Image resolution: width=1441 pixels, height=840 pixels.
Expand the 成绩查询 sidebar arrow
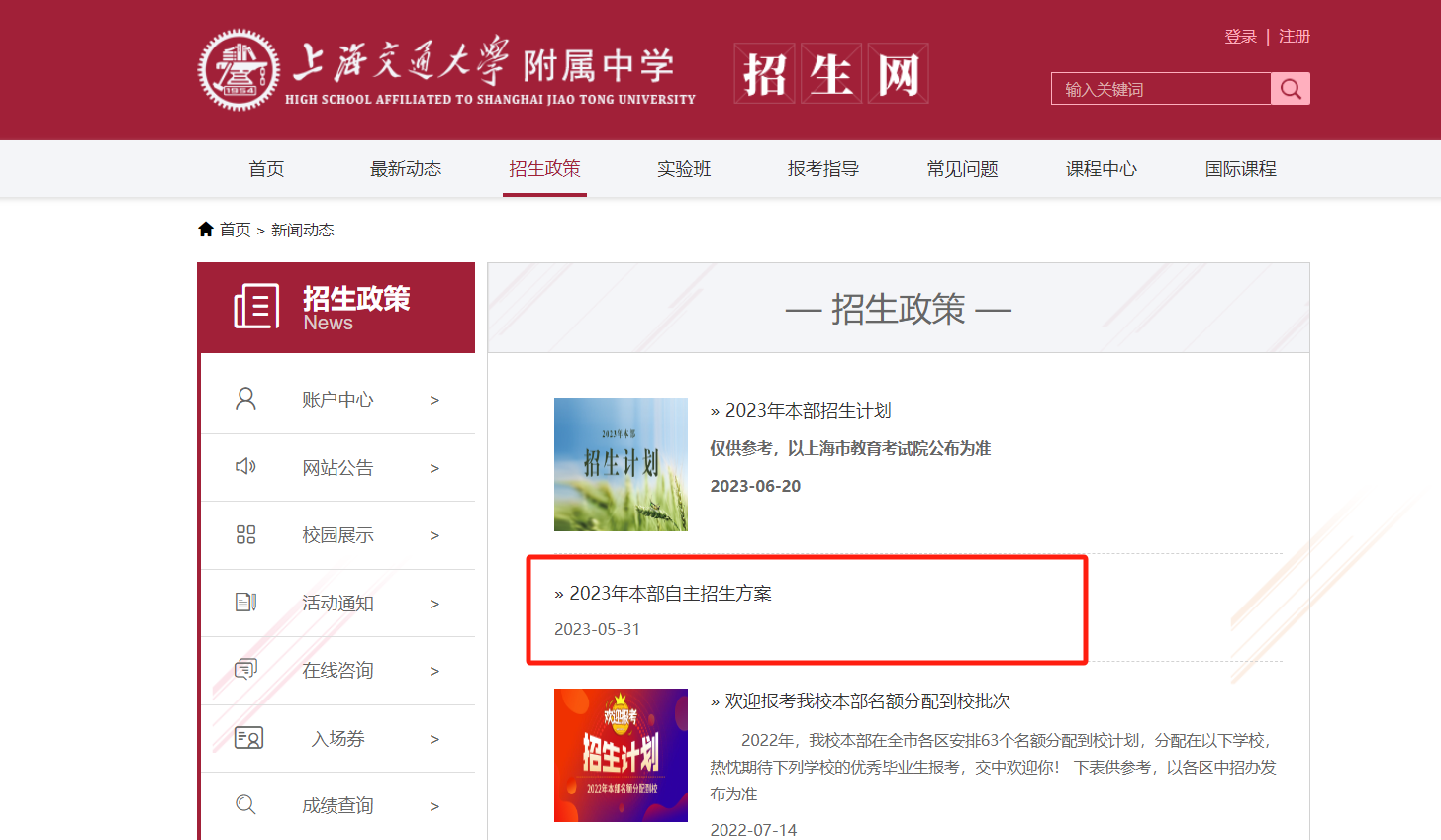[x=433, y=804]
